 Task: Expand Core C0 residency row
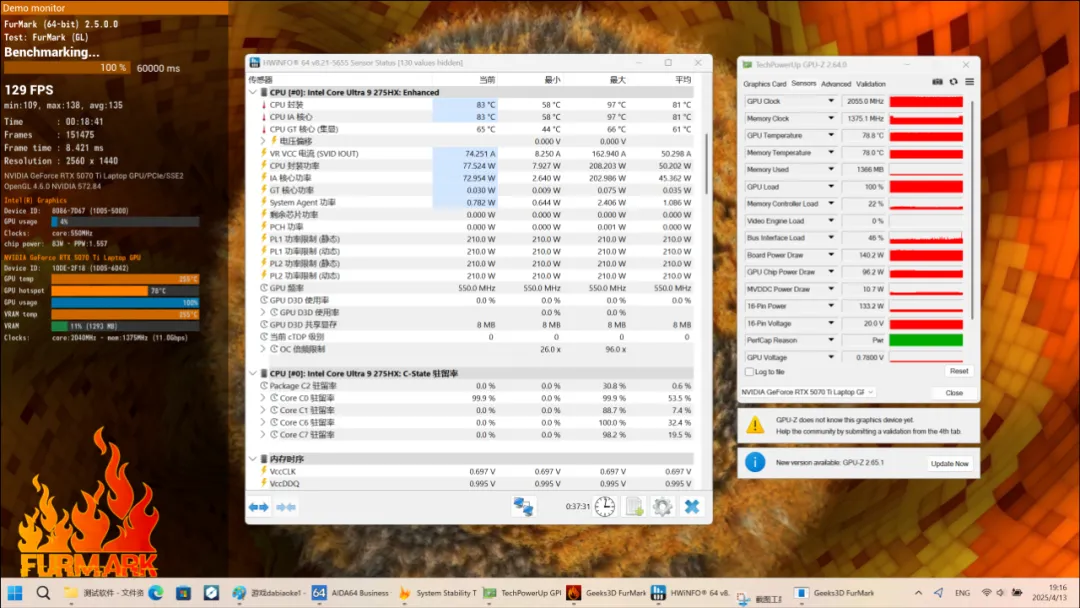[x=262, y=398]
